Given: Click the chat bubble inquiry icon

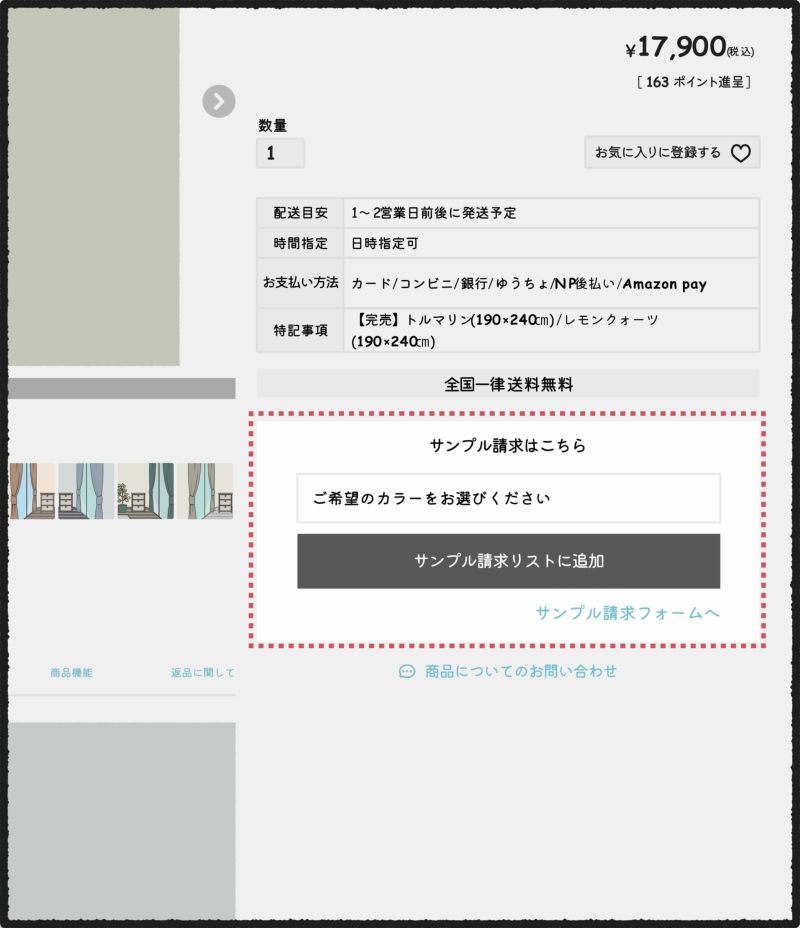Looking at the screenshot, I should pos(407,671).
